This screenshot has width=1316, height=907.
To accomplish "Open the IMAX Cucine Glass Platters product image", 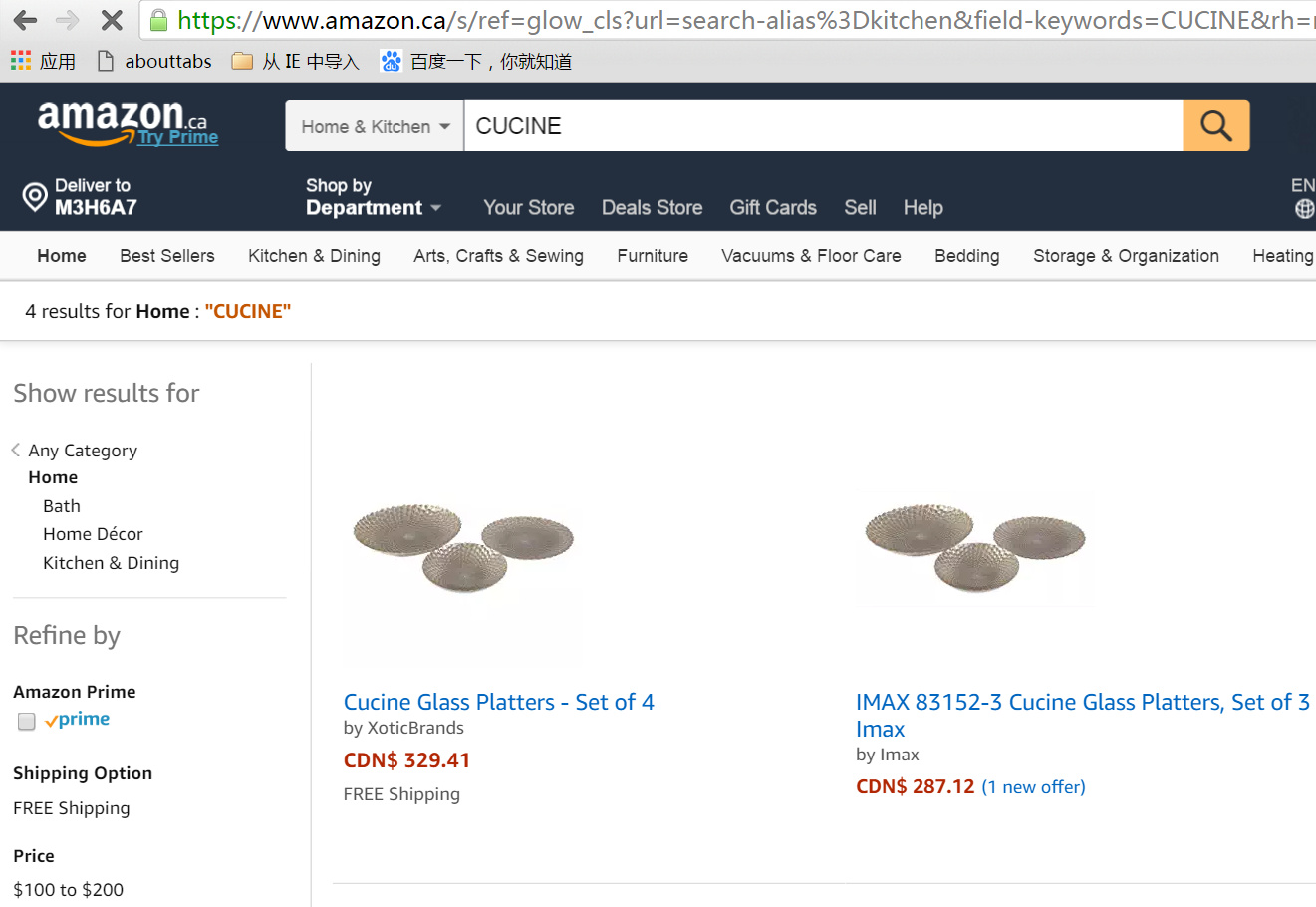I will [975, 547].
